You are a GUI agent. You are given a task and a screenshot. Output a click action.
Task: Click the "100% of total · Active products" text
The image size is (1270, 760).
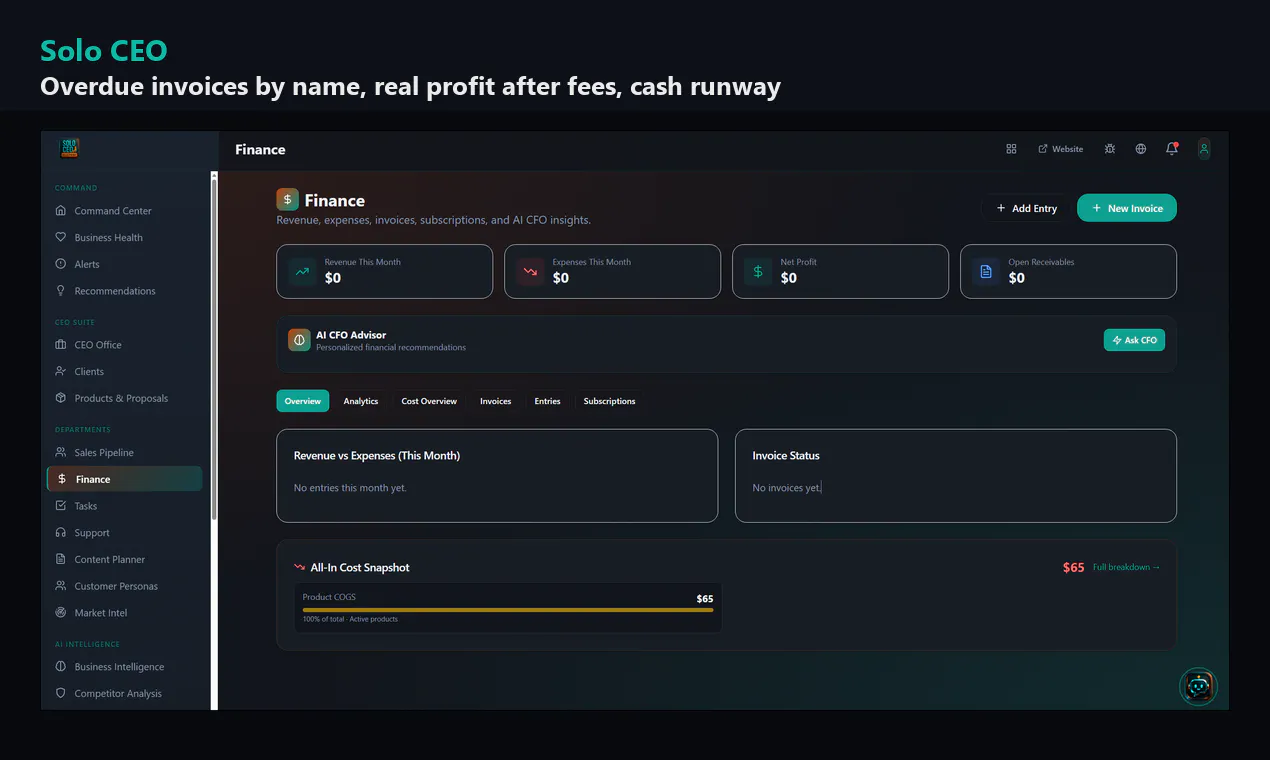[x=350, y=619]
